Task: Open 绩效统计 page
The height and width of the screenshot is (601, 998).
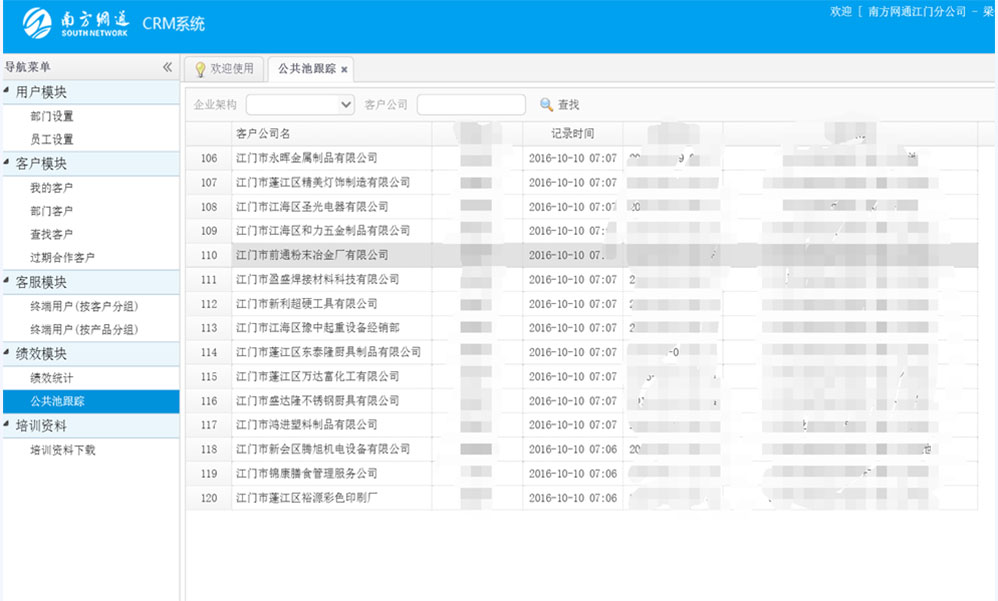Action: click(x=52, y=378)
